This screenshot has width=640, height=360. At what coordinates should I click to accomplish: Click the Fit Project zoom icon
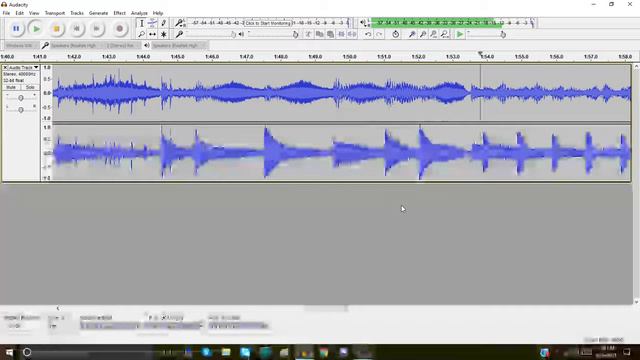[444, 34]
